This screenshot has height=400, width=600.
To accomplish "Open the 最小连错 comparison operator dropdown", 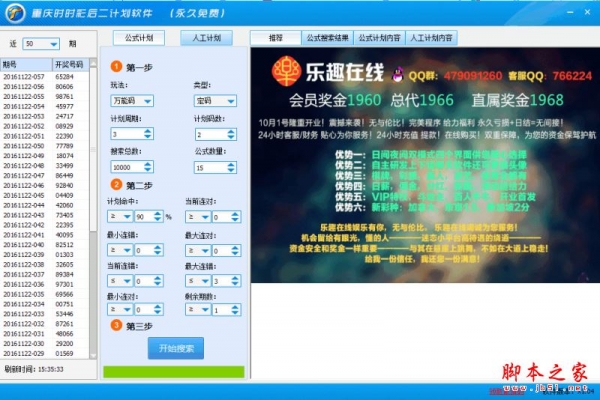I will point(120,250).
